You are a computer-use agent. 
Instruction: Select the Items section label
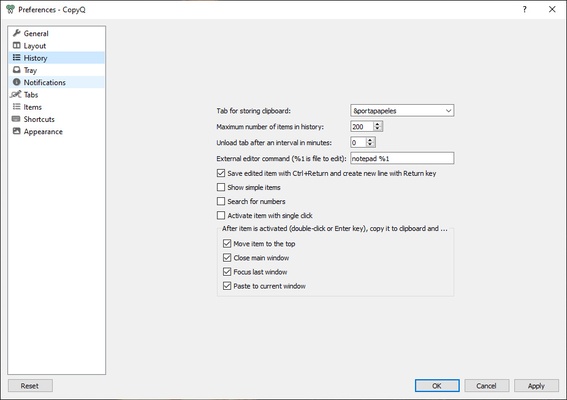tap(33, 107)
